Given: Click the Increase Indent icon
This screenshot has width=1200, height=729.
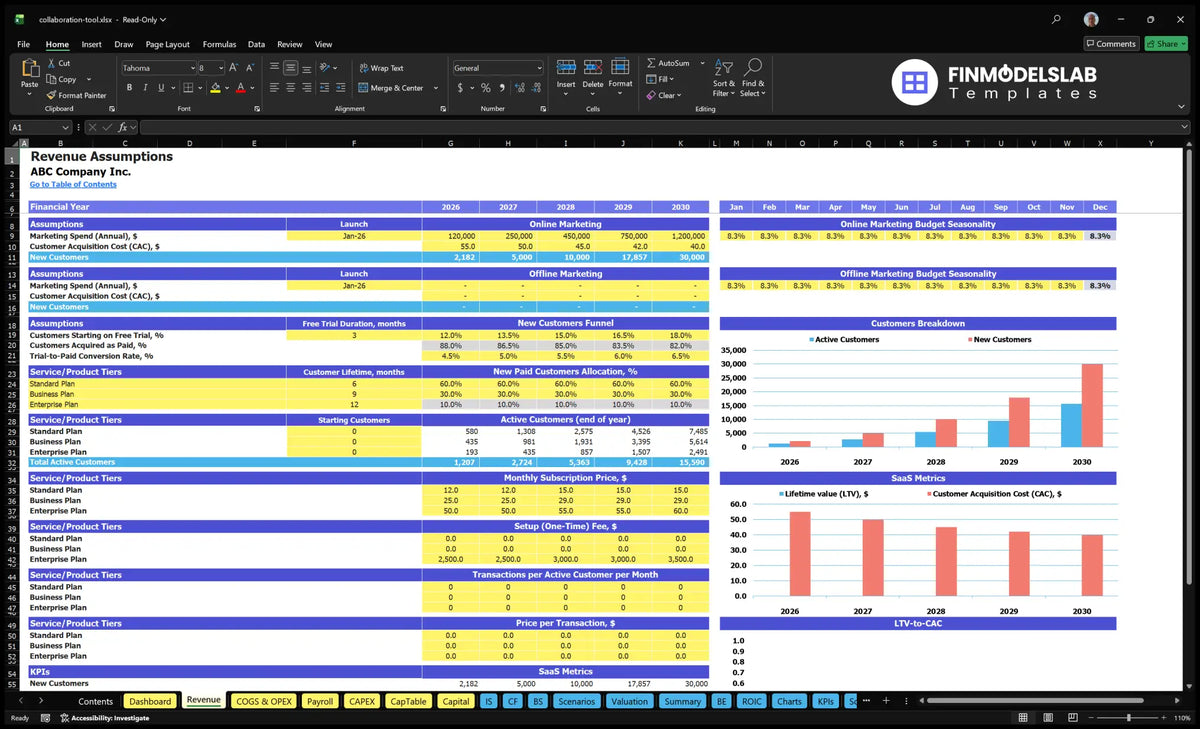Looking at the screenshot, I should point(340,88).
